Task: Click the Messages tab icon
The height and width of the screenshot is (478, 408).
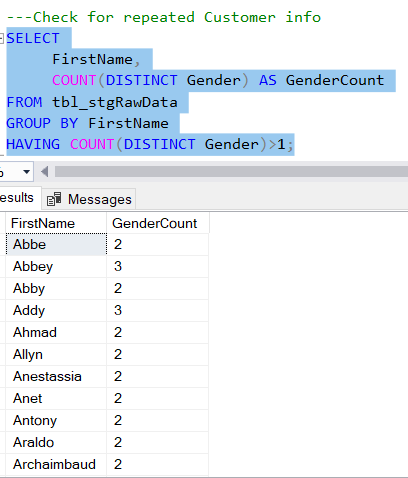Action: tap(54, 199)
